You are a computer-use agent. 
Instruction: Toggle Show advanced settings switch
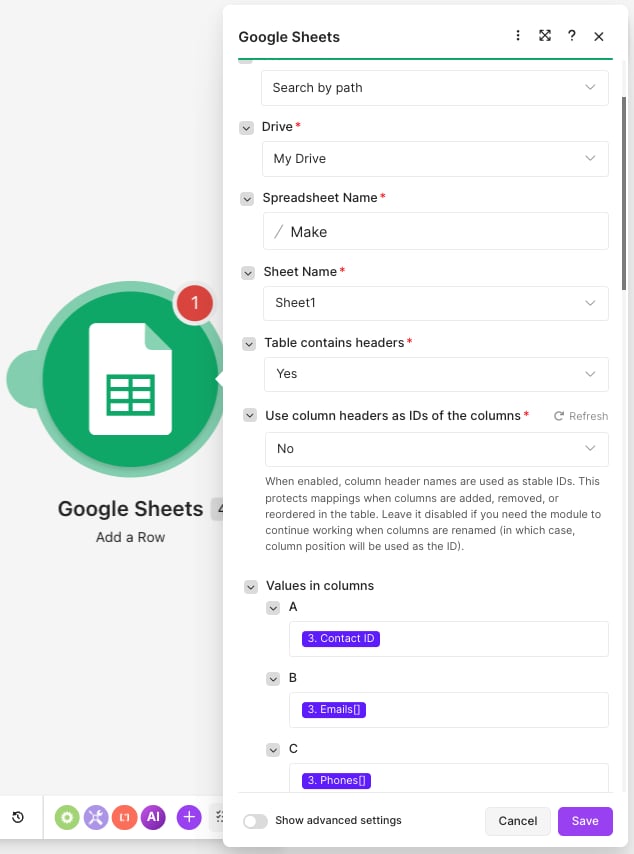coord(255,821)
